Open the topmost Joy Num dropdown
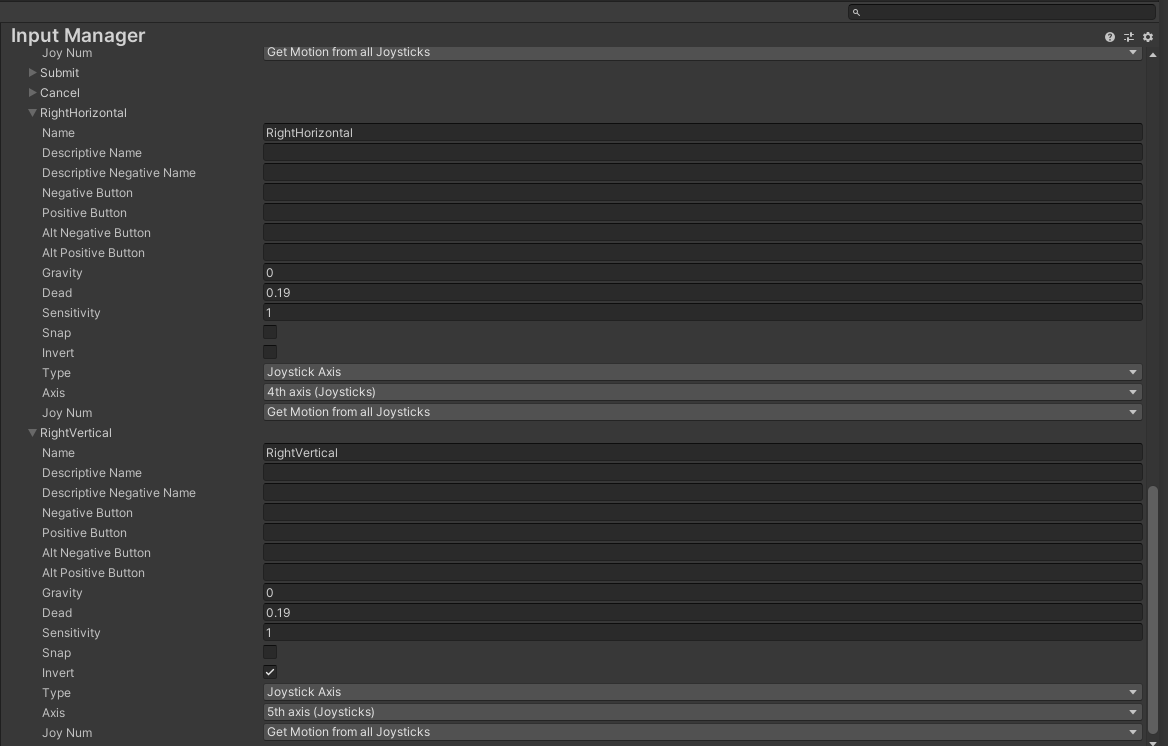This screenshot has width=1168, height=746. [702, 53]
